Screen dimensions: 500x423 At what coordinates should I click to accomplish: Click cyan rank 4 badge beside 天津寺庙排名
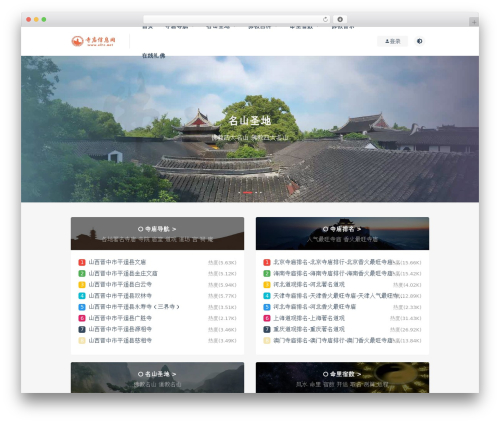click(267, 296)
